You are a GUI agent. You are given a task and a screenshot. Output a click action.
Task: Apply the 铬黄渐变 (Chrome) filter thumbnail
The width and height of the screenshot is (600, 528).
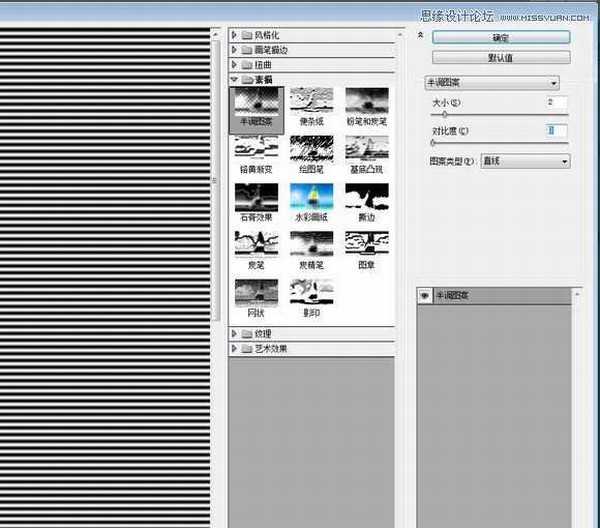point(255,149)
